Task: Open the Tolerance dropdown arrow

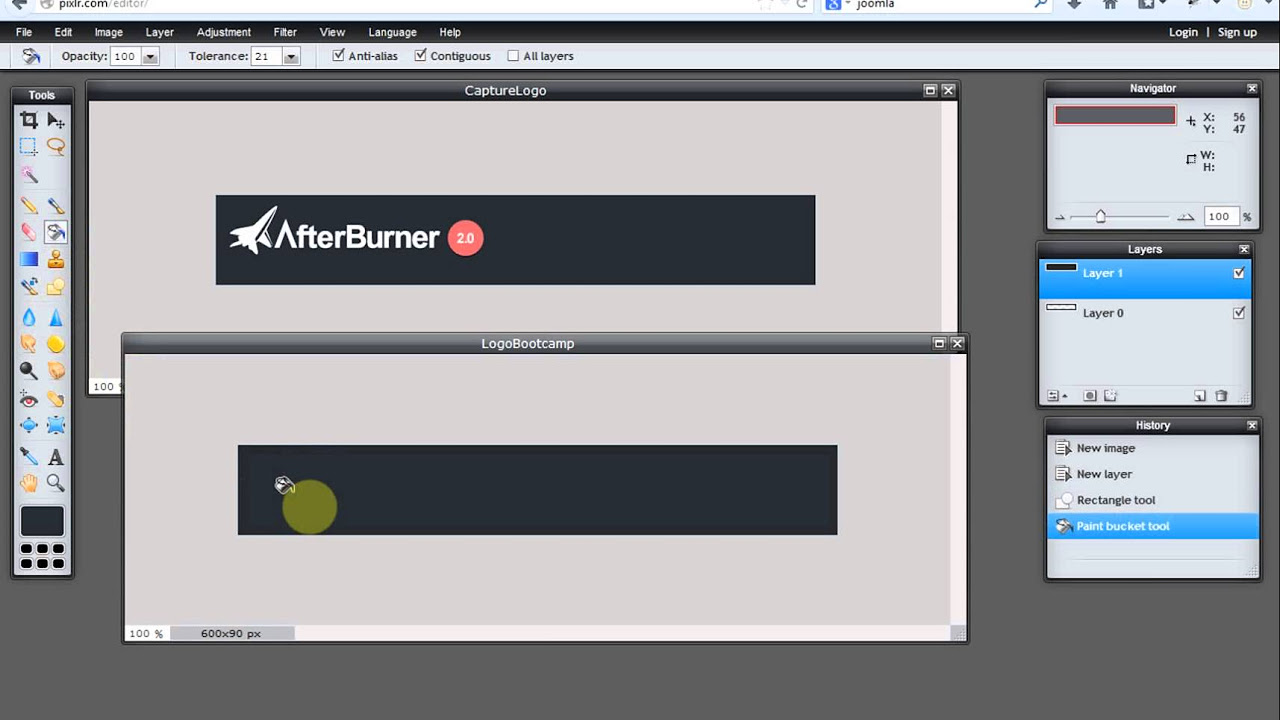Action: (x=291, y=57)
